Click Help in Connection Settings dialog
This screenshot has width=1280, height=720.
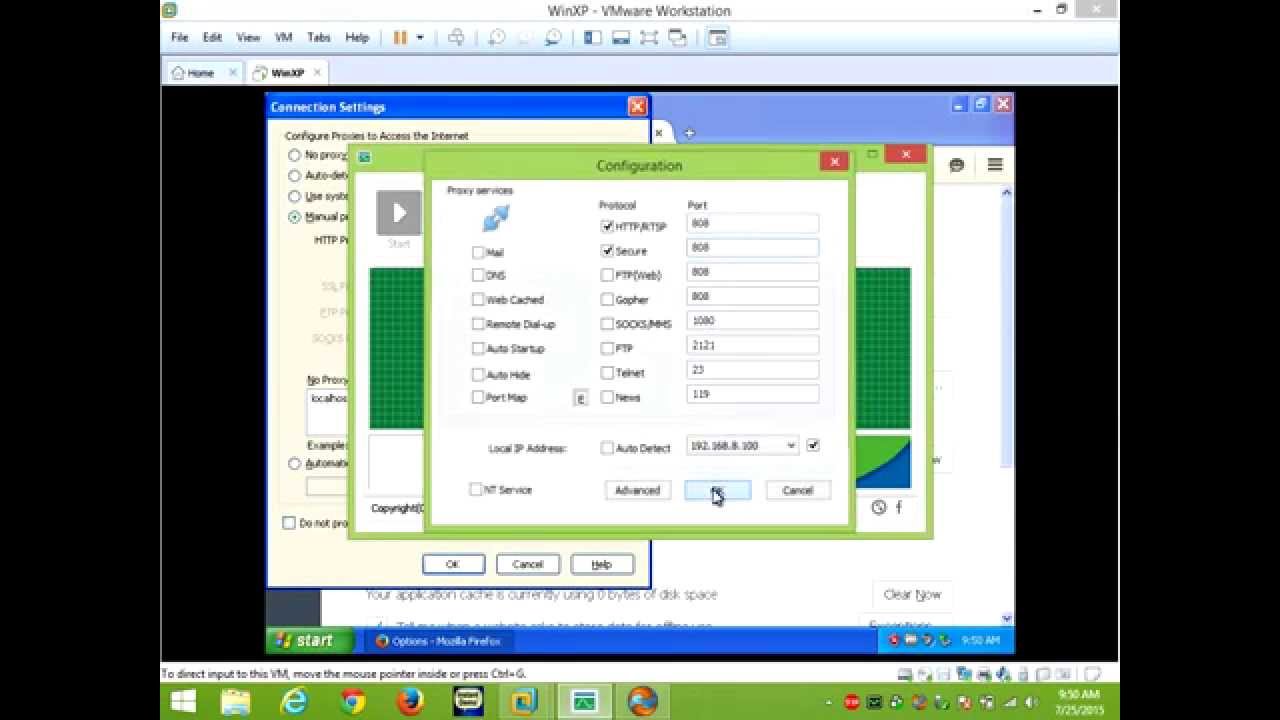pos(601,564)
